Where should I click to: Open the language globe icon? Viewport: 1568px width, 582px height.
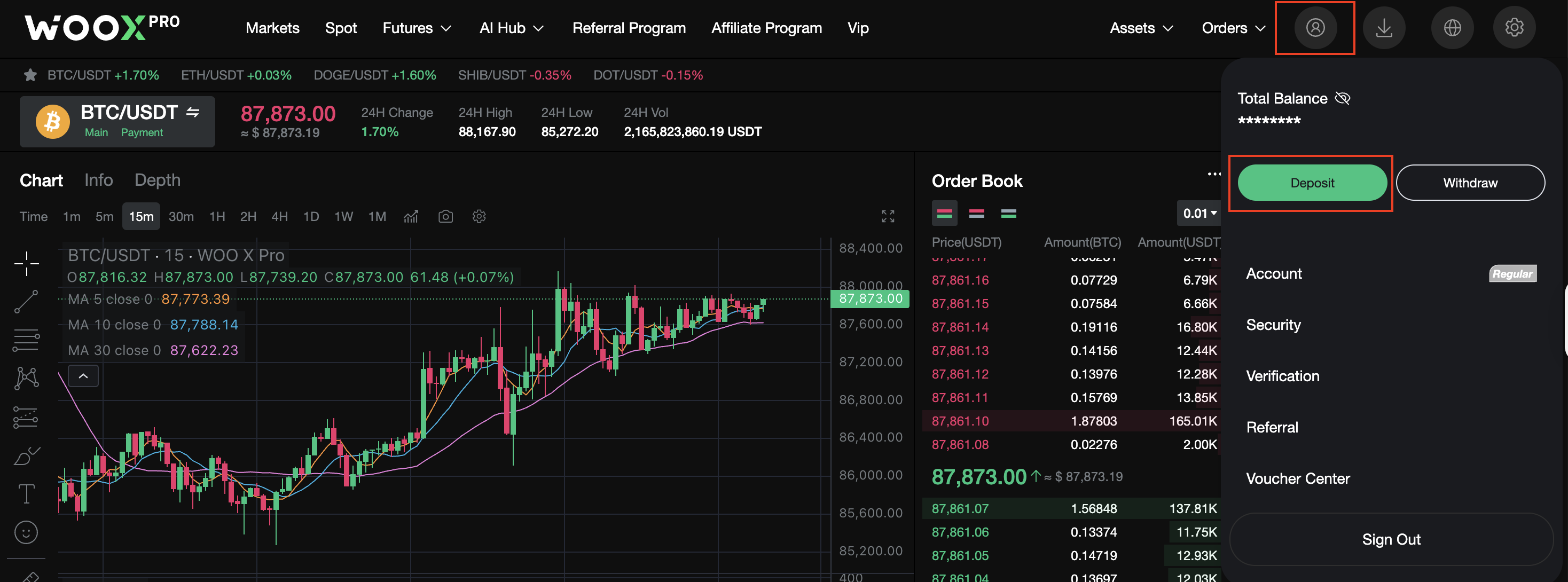pyautogui.click(x=1452, y=27)
